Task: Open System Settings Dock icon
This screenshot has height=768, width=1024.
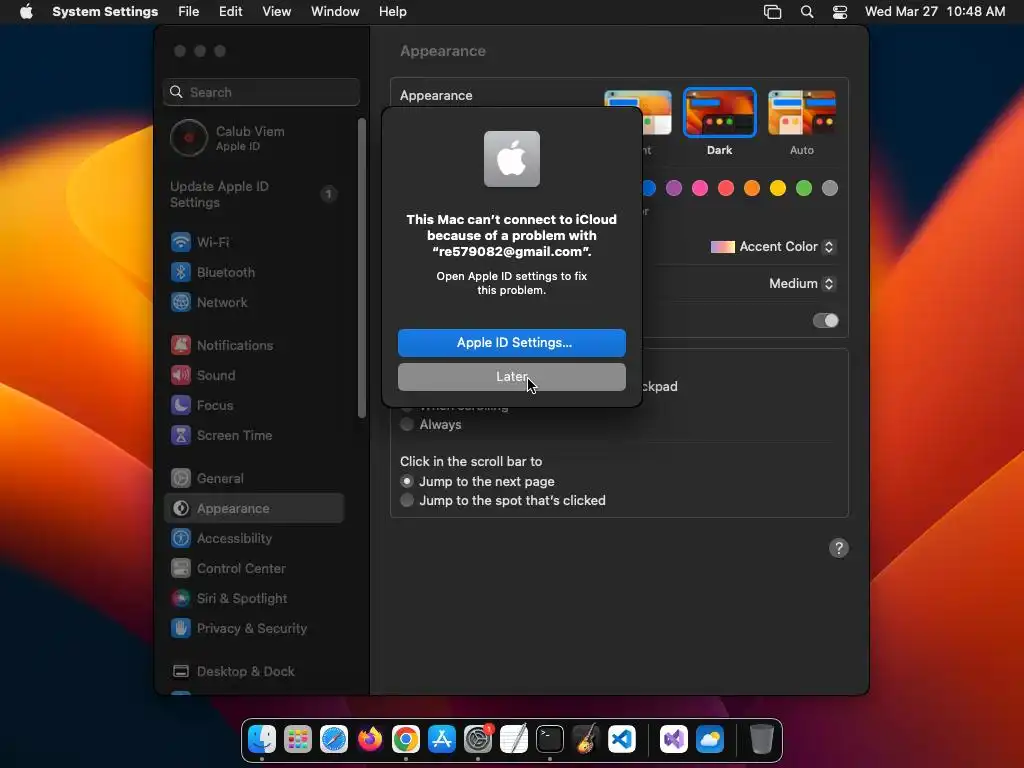Action: tap(478, 739)
